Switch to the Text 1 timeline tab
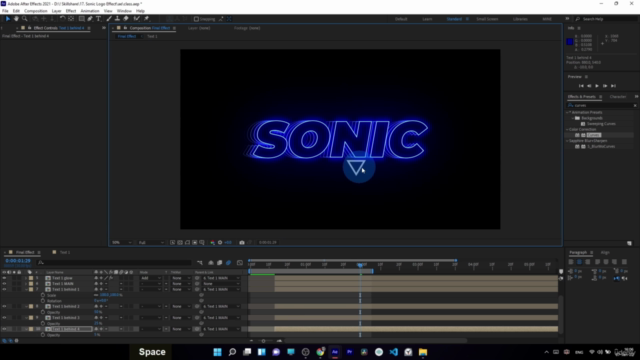640x360 pixels. [64, 252]
